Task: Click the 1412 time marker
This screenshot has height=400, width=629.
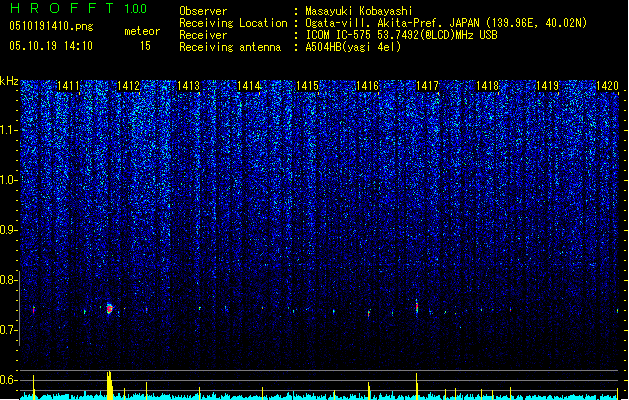Action: pos(128,86)
